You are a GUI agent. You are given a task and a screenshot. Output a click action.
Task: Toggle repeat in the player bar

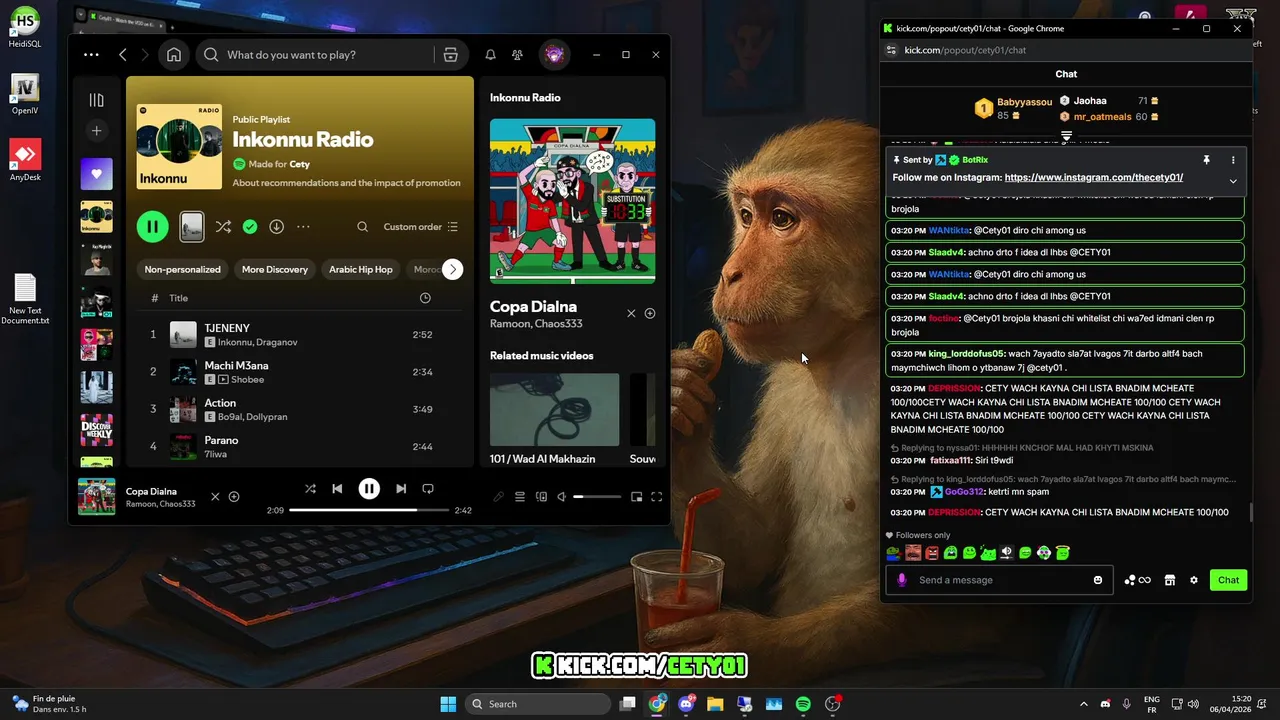click(x=428, y=489)
